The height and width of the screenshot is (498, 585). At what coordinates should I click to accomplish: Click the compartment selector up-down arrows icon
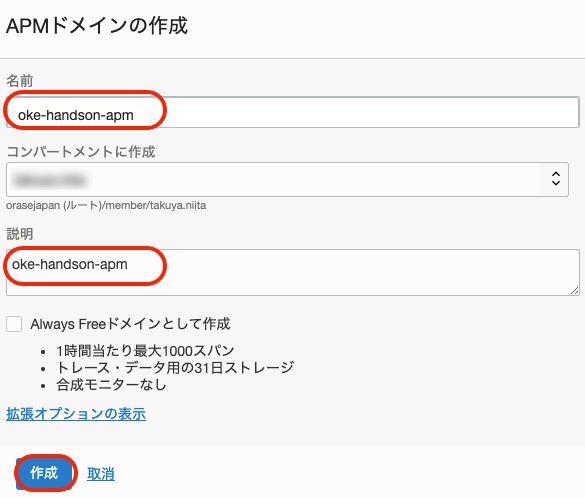point(556,179)
